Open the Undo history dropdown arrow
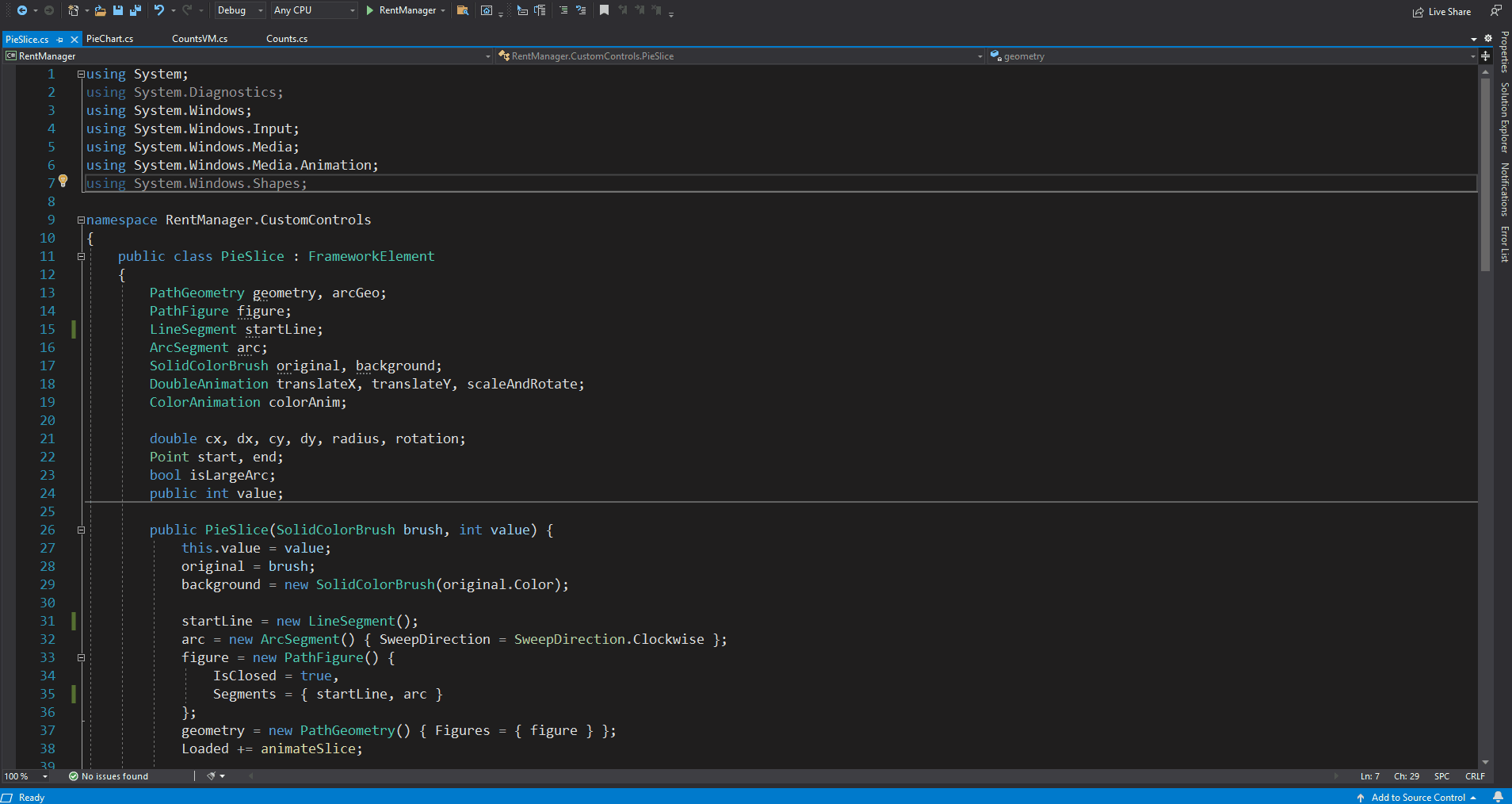The width and height of the screenshot is (1512, 804). 173,10
